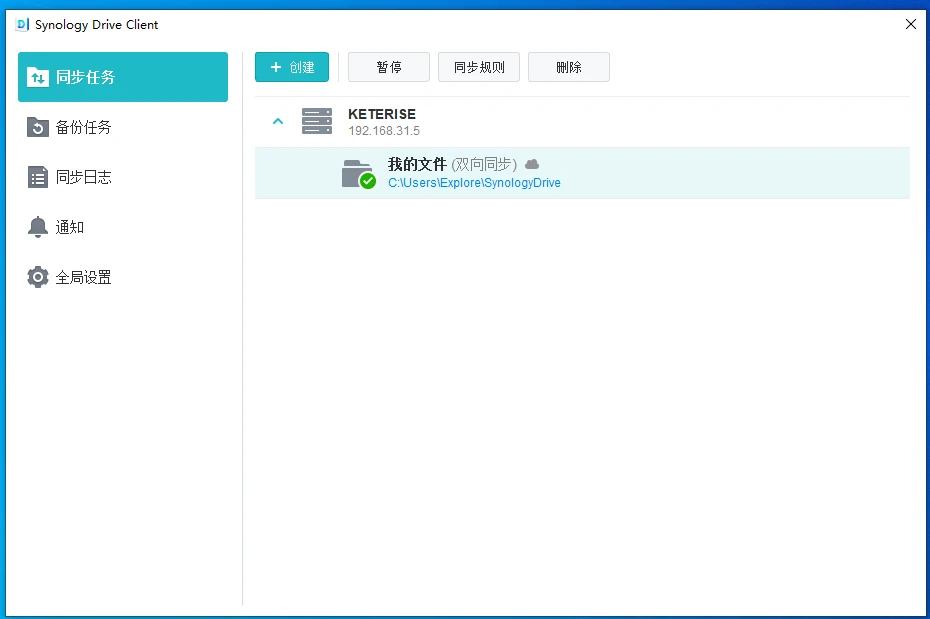The height and width of the screenshot is (619, 930).
Task: Click the IP address 192.168.31.5
Action: coord(384,130)
